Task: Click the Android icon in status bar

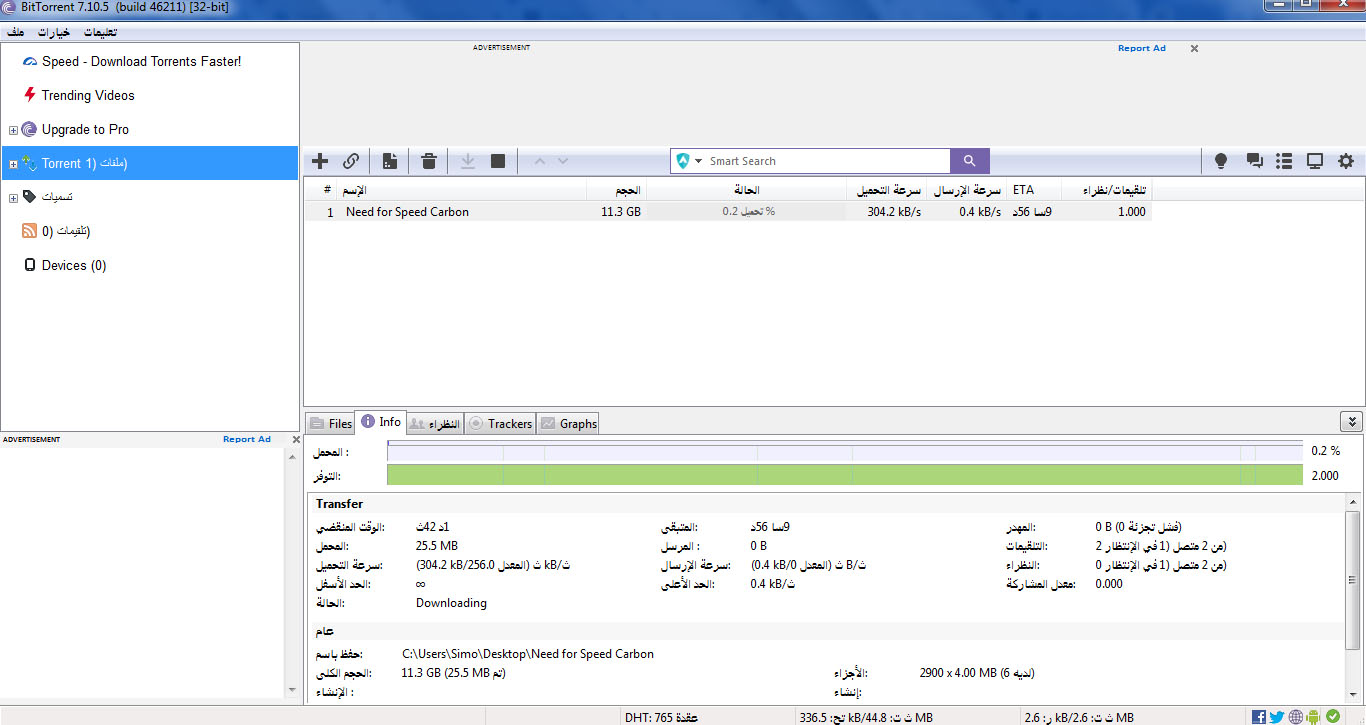Action: click(1313, 717)
